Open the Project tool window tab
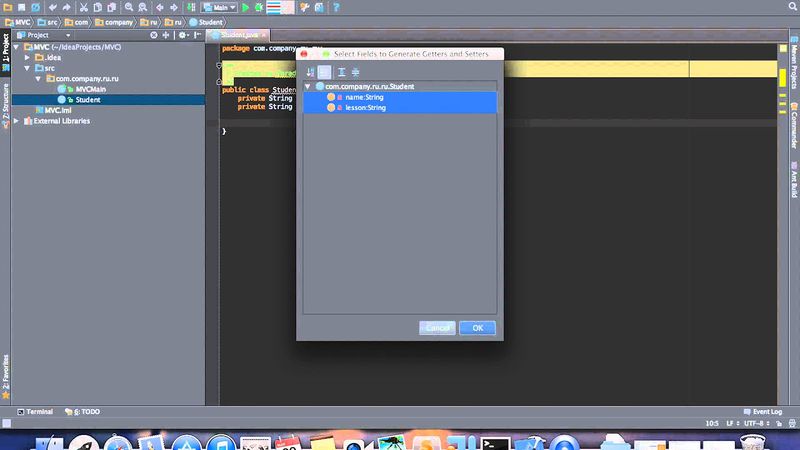 [x=6, y=52]
